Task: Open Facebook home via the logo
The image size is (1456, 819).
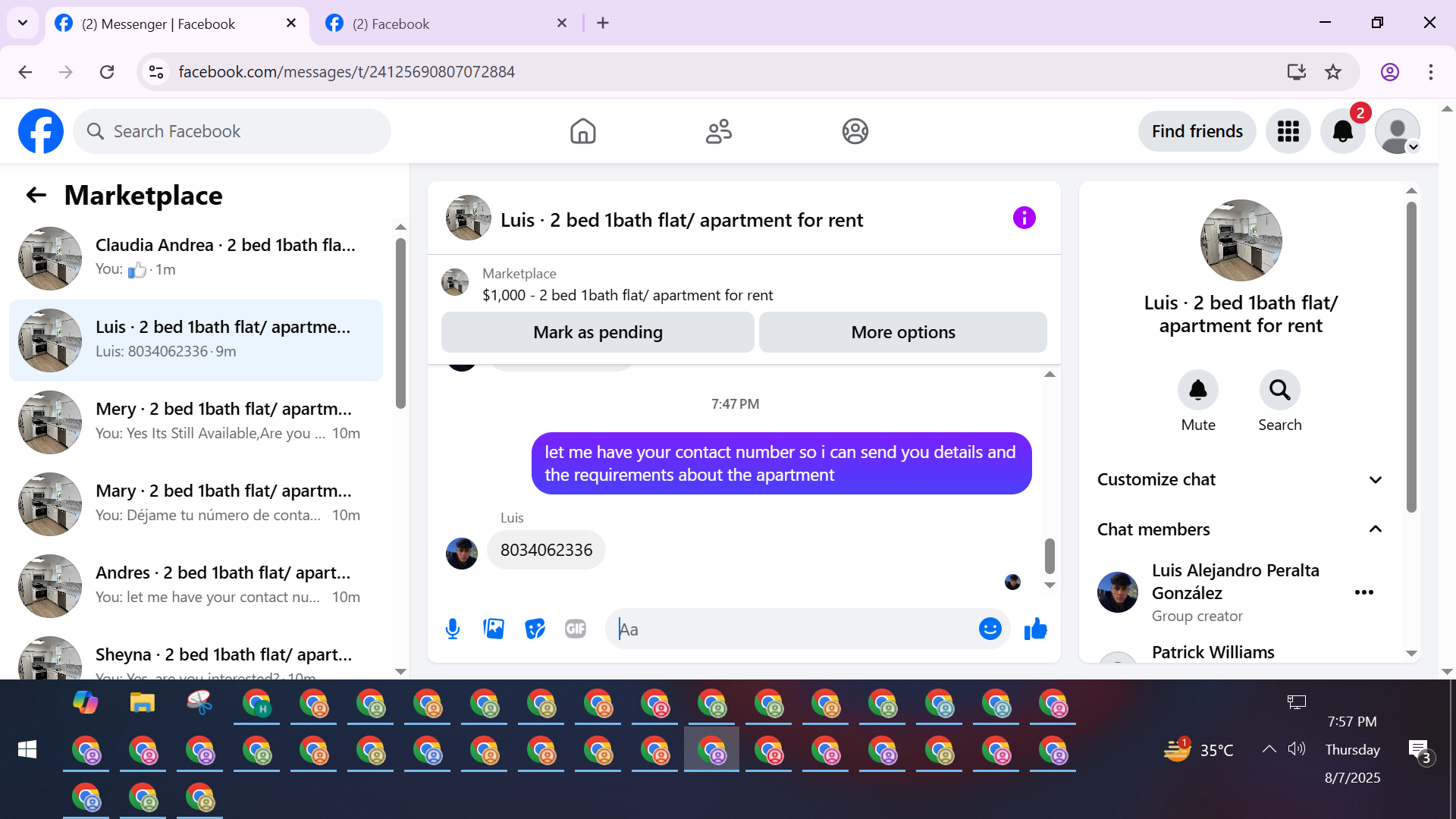Action: click(41, 131)
